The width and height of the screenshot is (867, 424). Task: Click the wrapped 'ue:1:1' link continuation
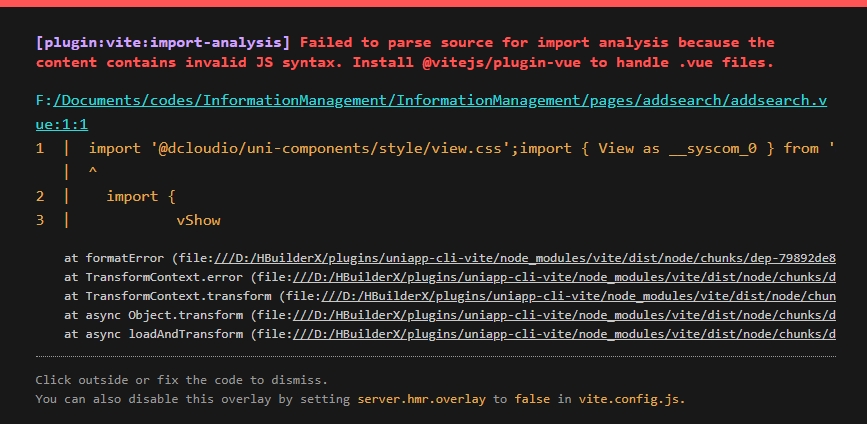[61, 124]
